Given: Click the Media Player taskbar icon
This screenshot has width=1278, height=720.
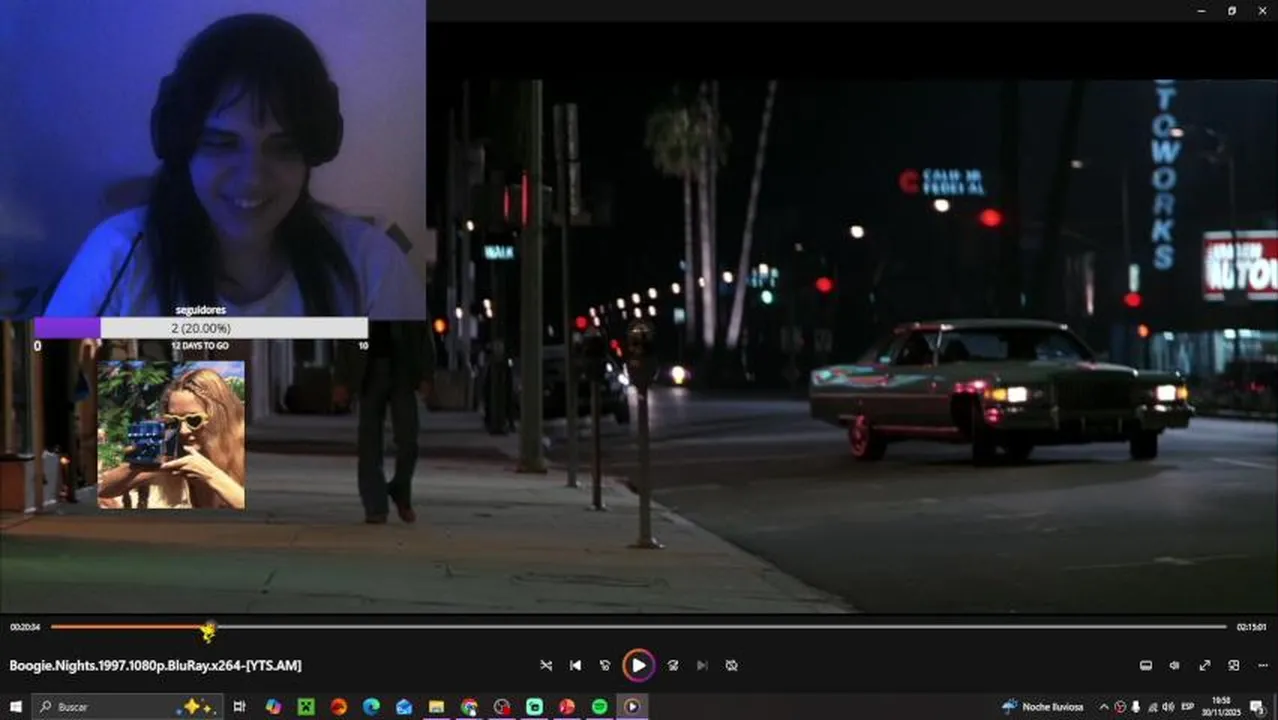Looking at the screenshot, I should (x=632, y=706).
